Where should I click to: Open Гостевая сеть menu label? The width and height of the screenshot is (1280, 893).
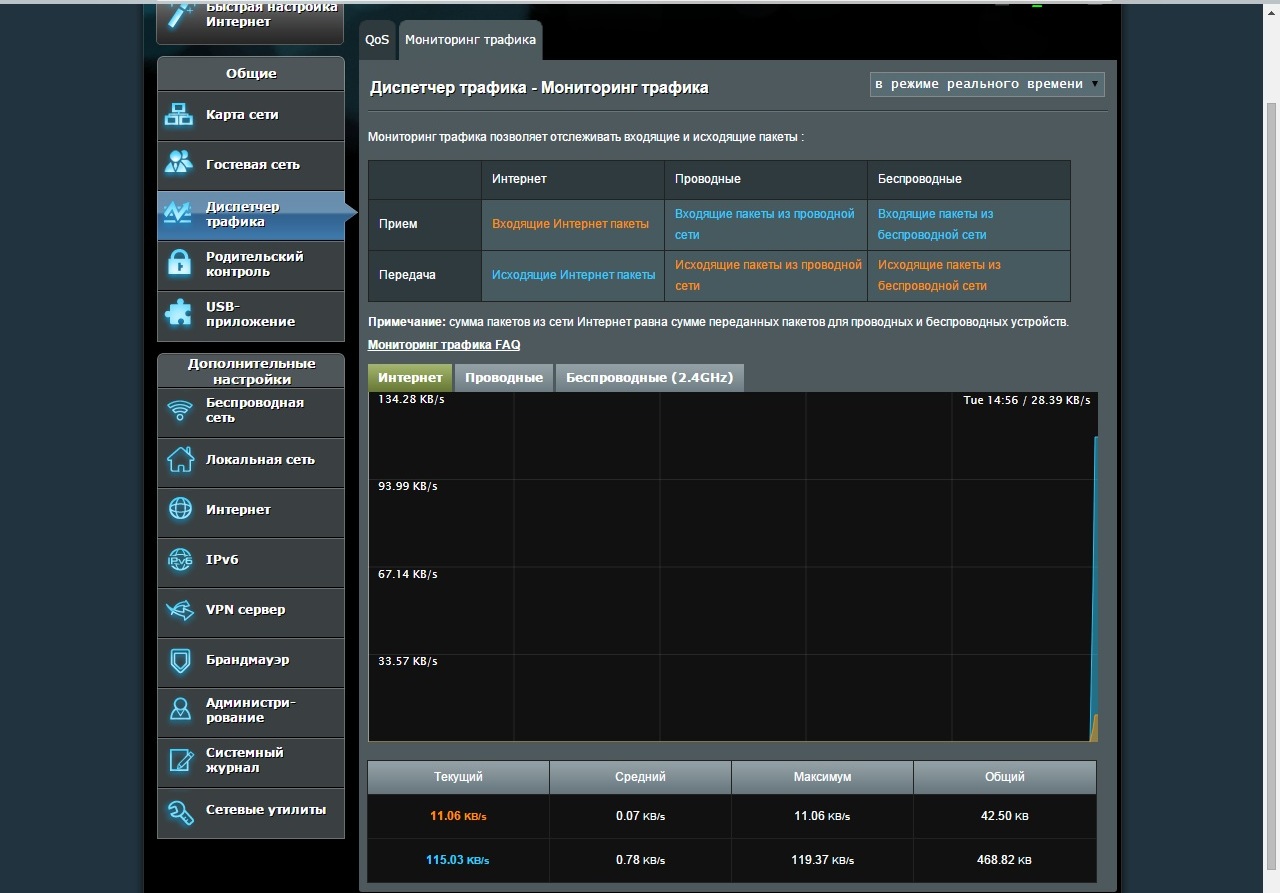pos(253,164)
